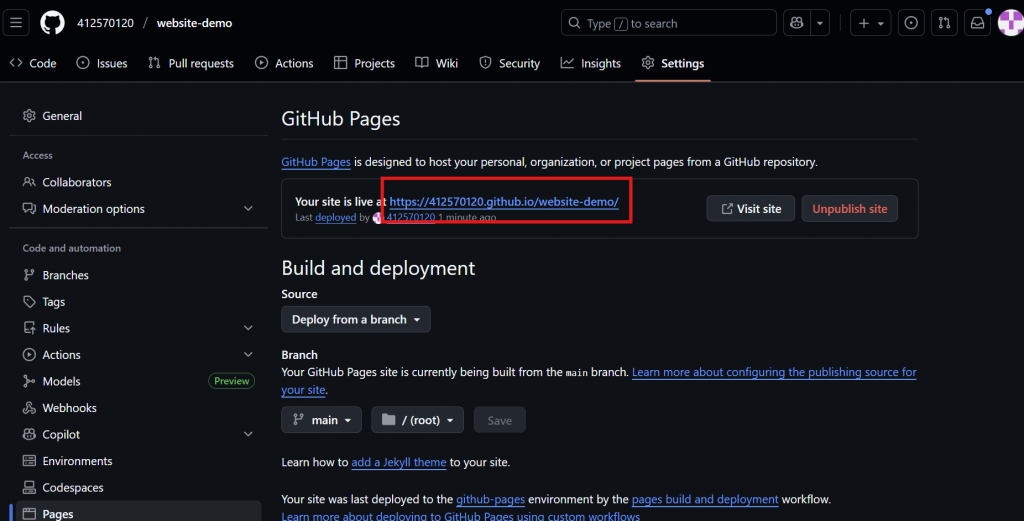The image size is (1024, 521).
Task: Open the Code tab
Action: [33, 63]
